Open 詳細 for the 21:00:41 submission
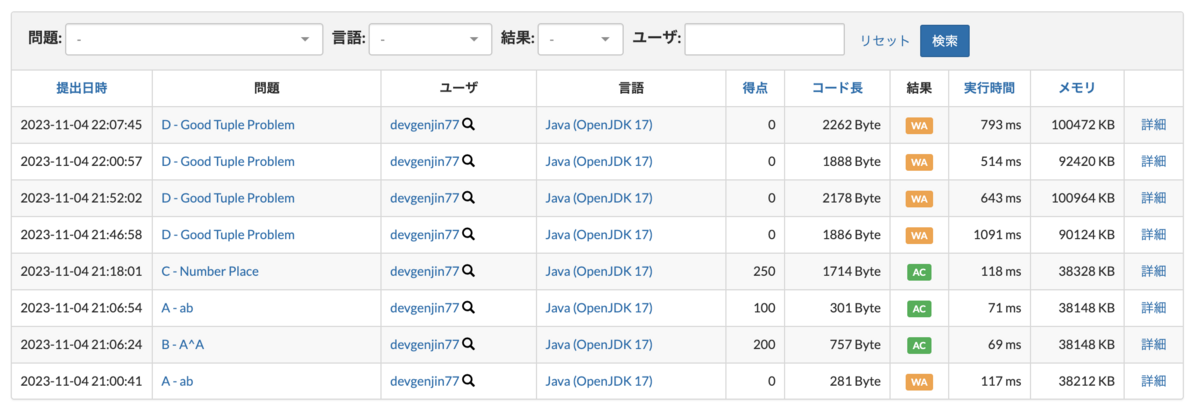1200x418 pixels. click(x=1154, y=381)
